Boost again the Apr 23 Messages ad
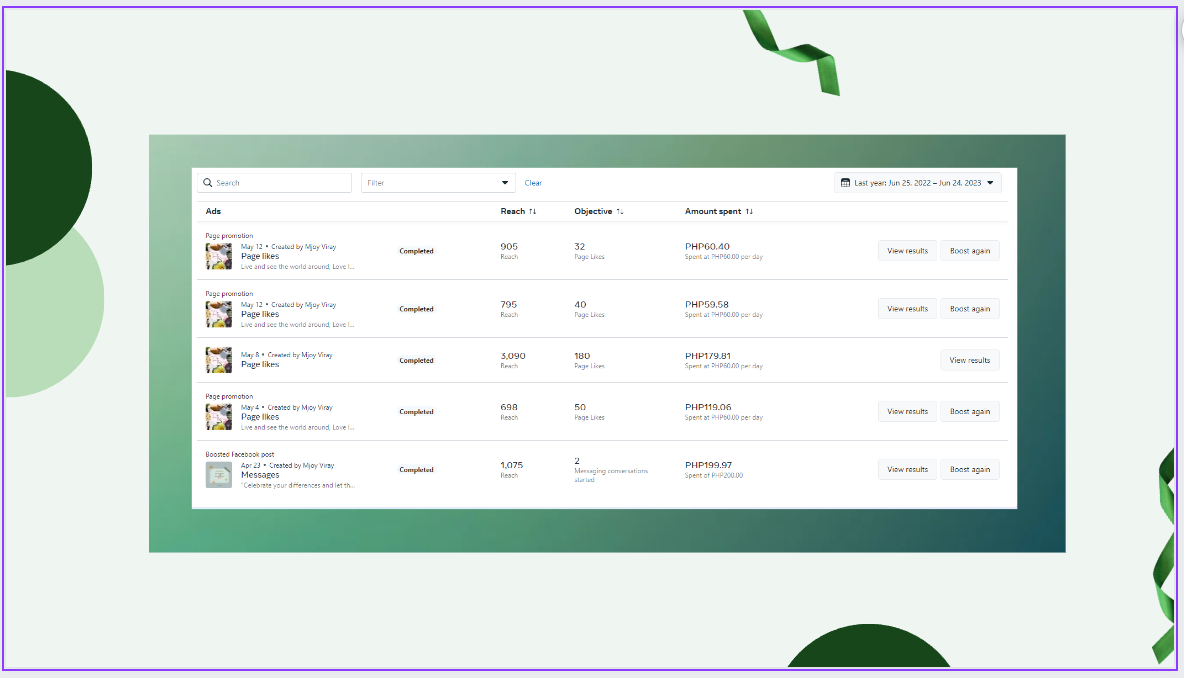The image size is (1184, 678). (970, 470)
